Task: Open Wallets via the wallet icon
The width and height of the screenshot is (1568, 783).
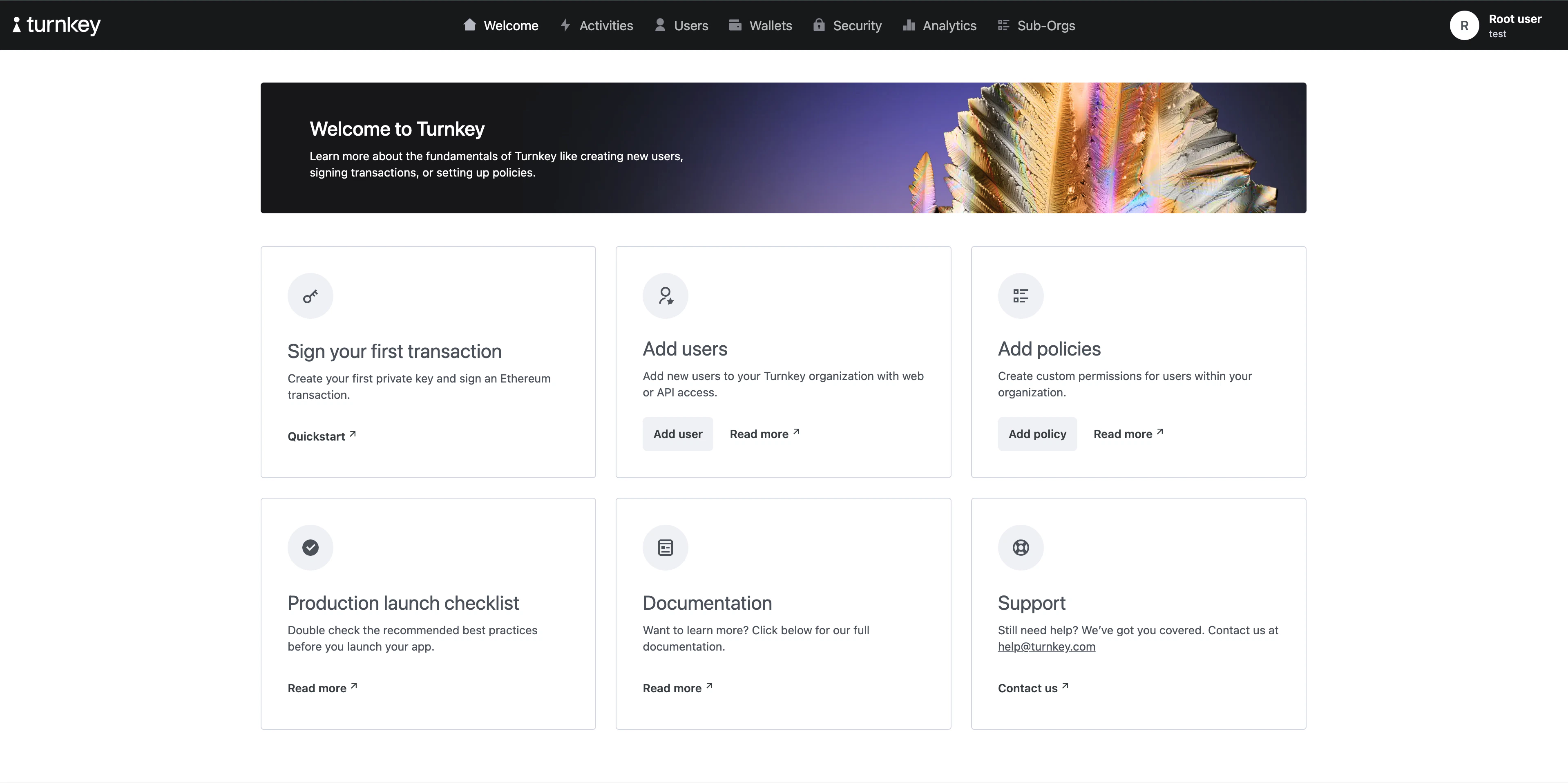Action: point(735,25)
